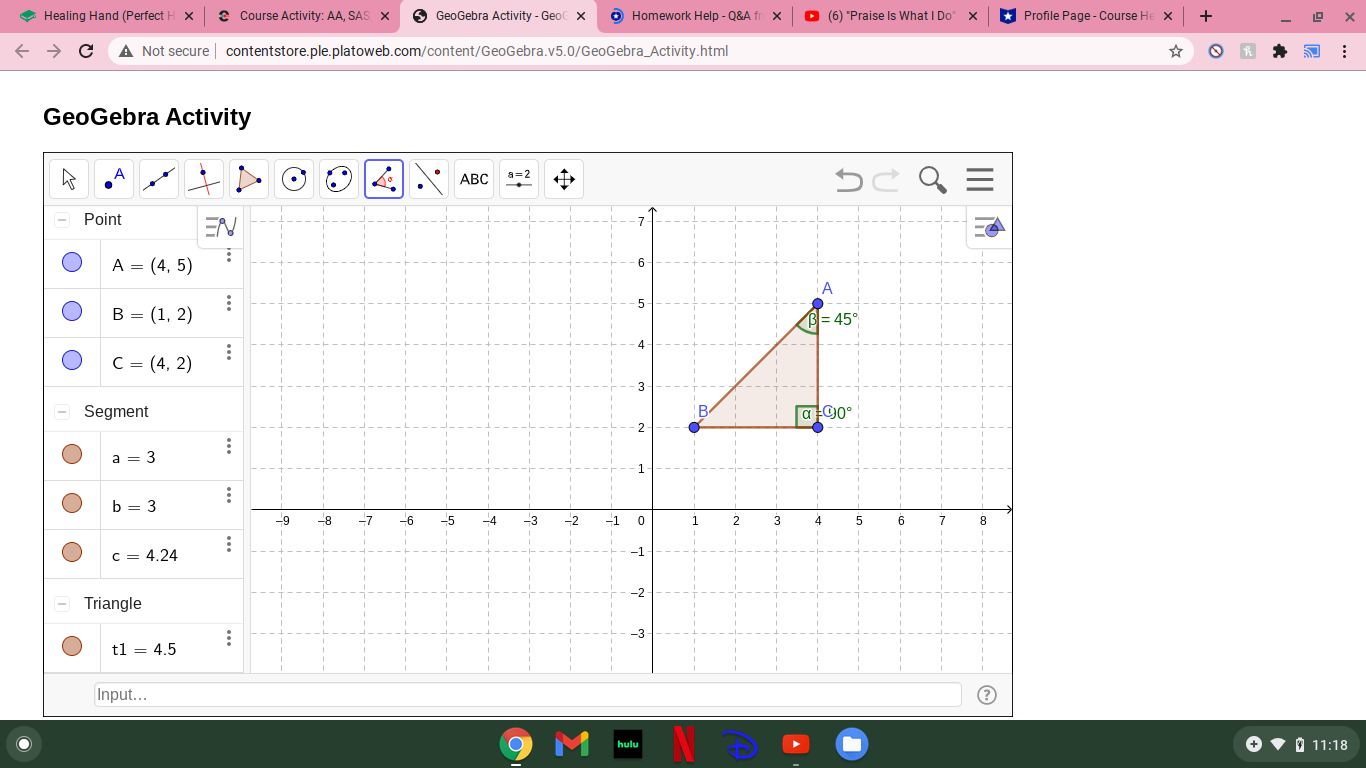Select the Move Graphics View tool
1366x768 pixels.
[564, 179]
